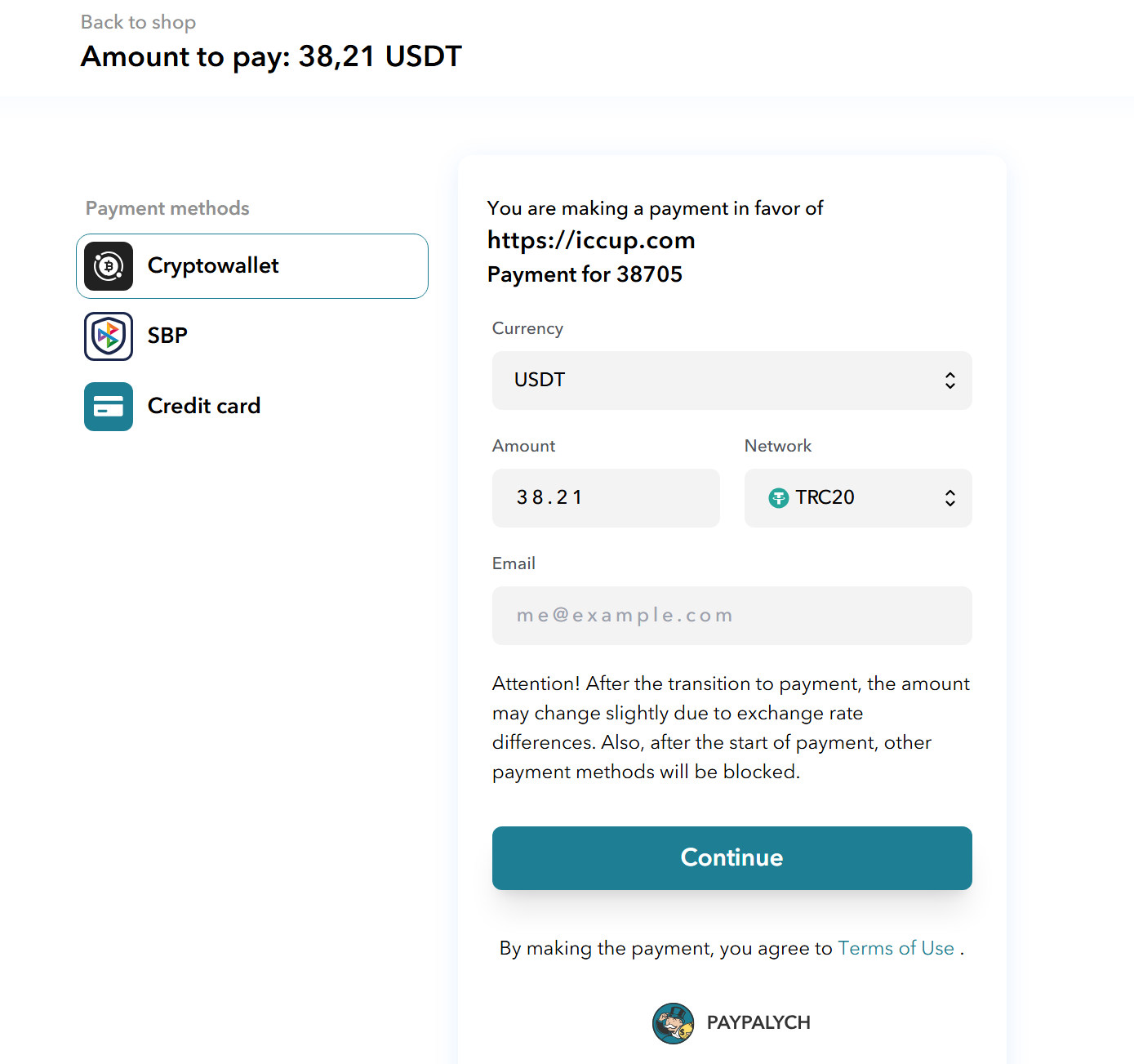Click the teal Credit card icon

point(109,407)
